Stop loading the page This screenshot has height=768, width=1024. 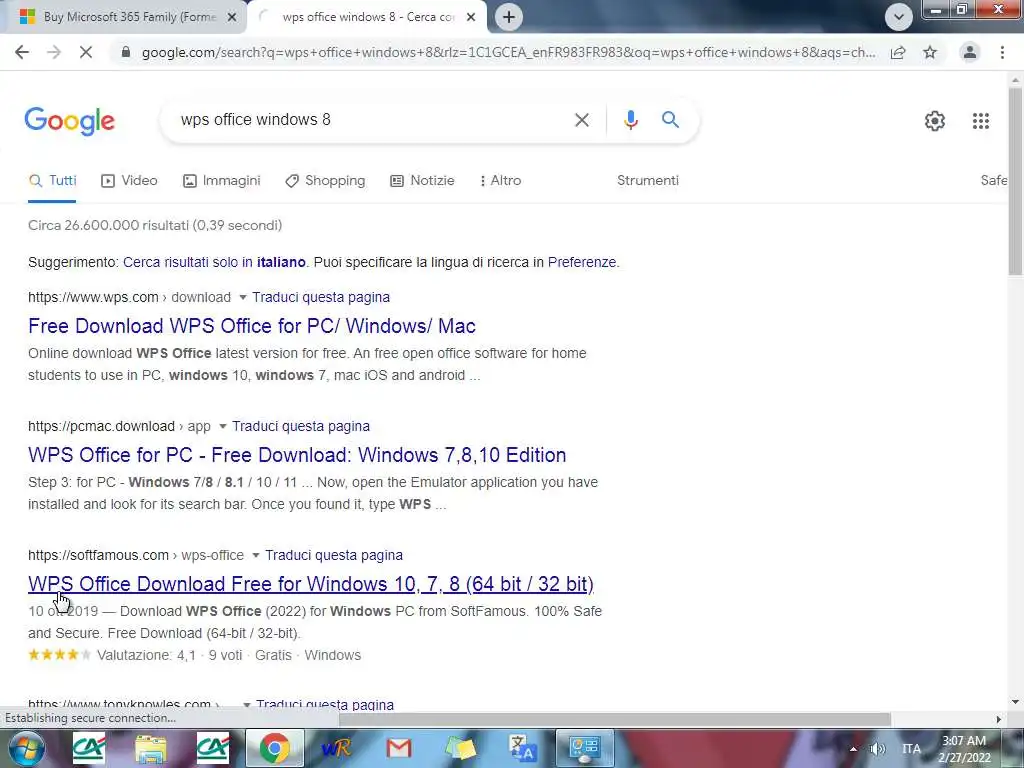click(86, 52)
